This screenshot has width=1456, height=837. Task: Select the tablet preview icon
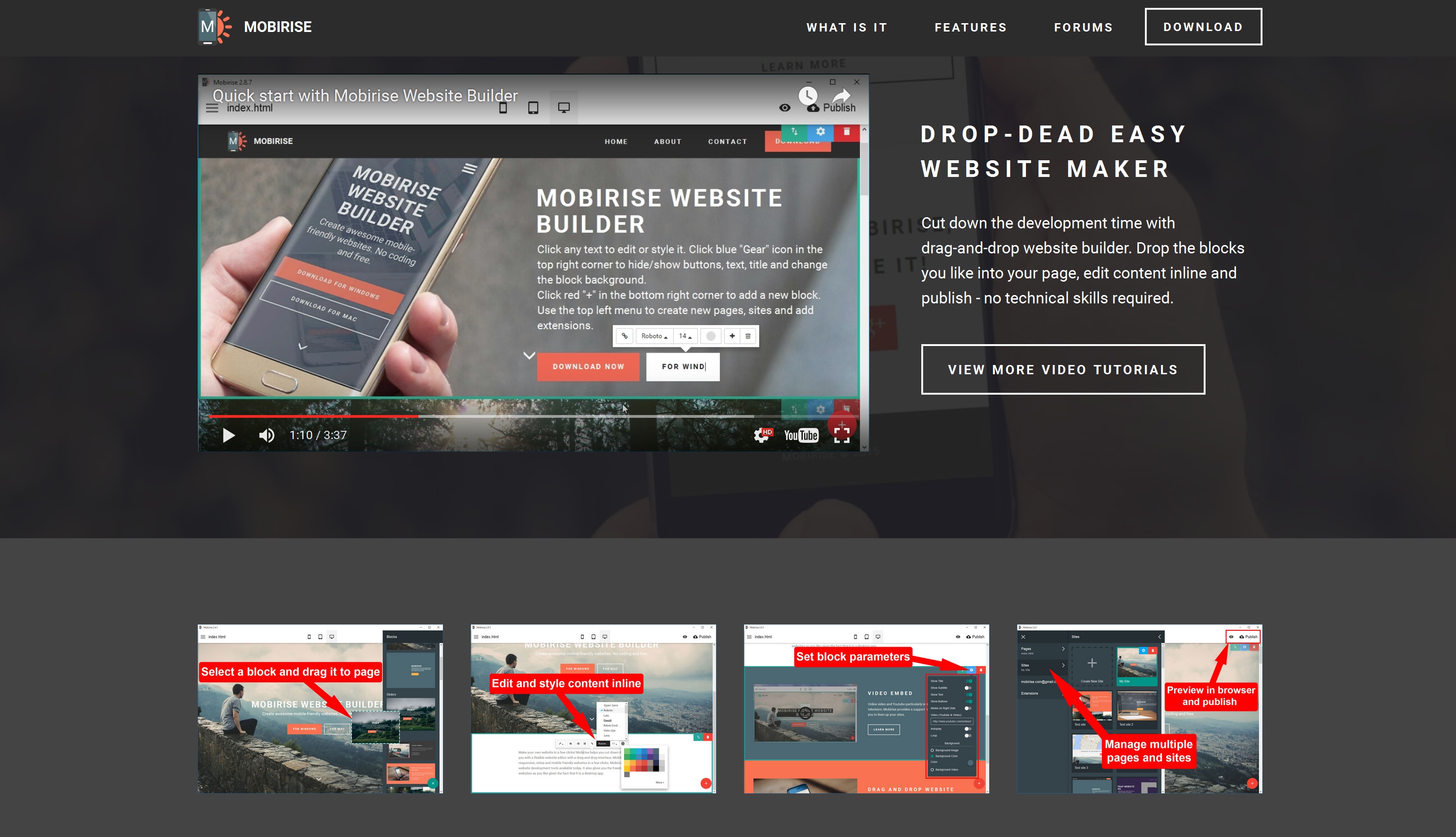[x=533, y=108]
